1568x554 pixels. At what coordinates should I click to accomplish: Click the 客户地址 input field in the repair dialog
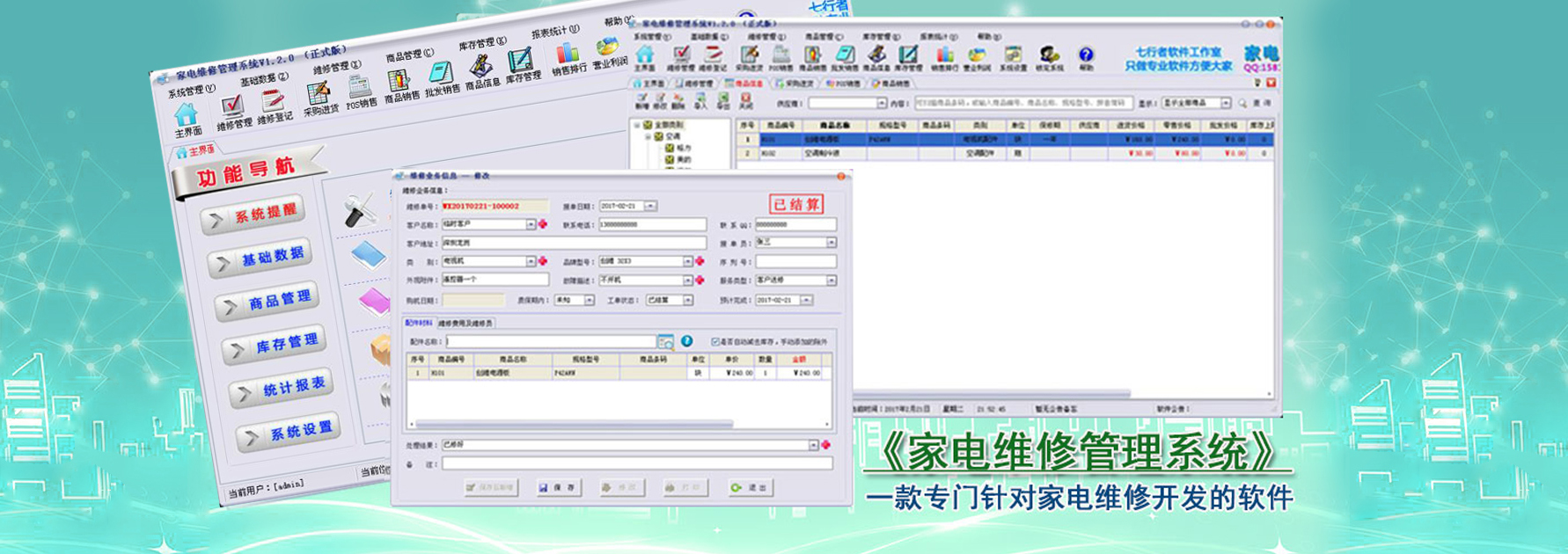coord(573,243)
